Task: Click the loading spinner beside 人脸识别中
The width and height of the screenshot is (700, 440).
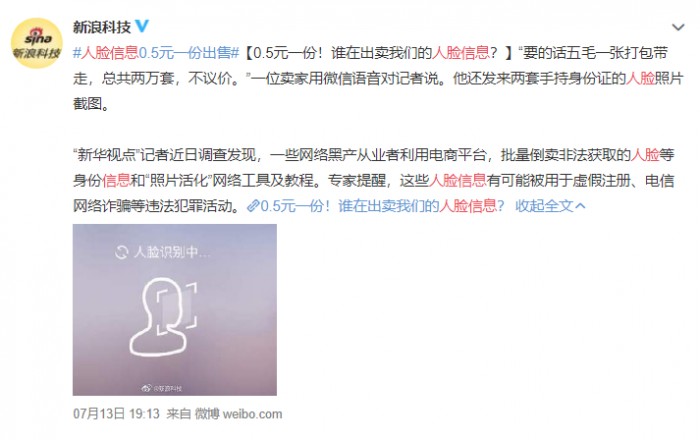Action: pos(121,252)
